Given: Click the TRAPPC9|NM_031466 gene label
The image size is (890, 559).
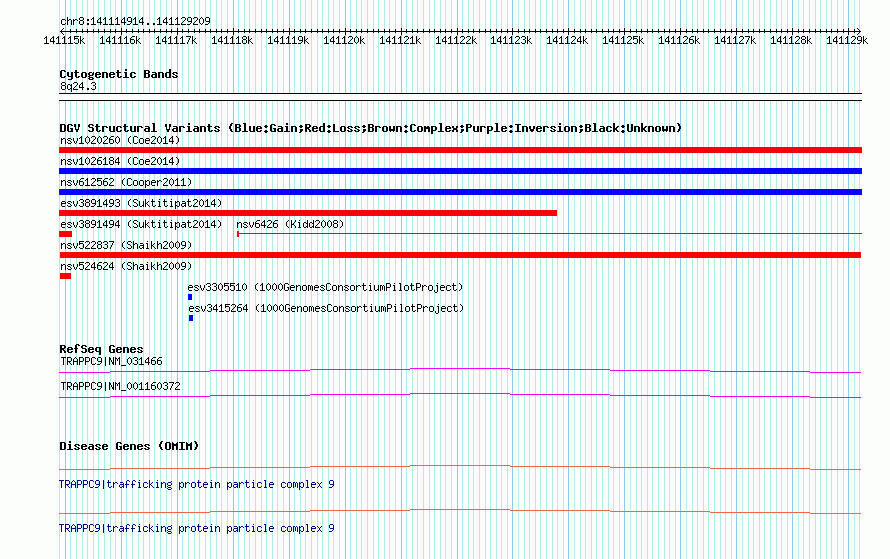Looking at the screenshot, I should [111, 362].
